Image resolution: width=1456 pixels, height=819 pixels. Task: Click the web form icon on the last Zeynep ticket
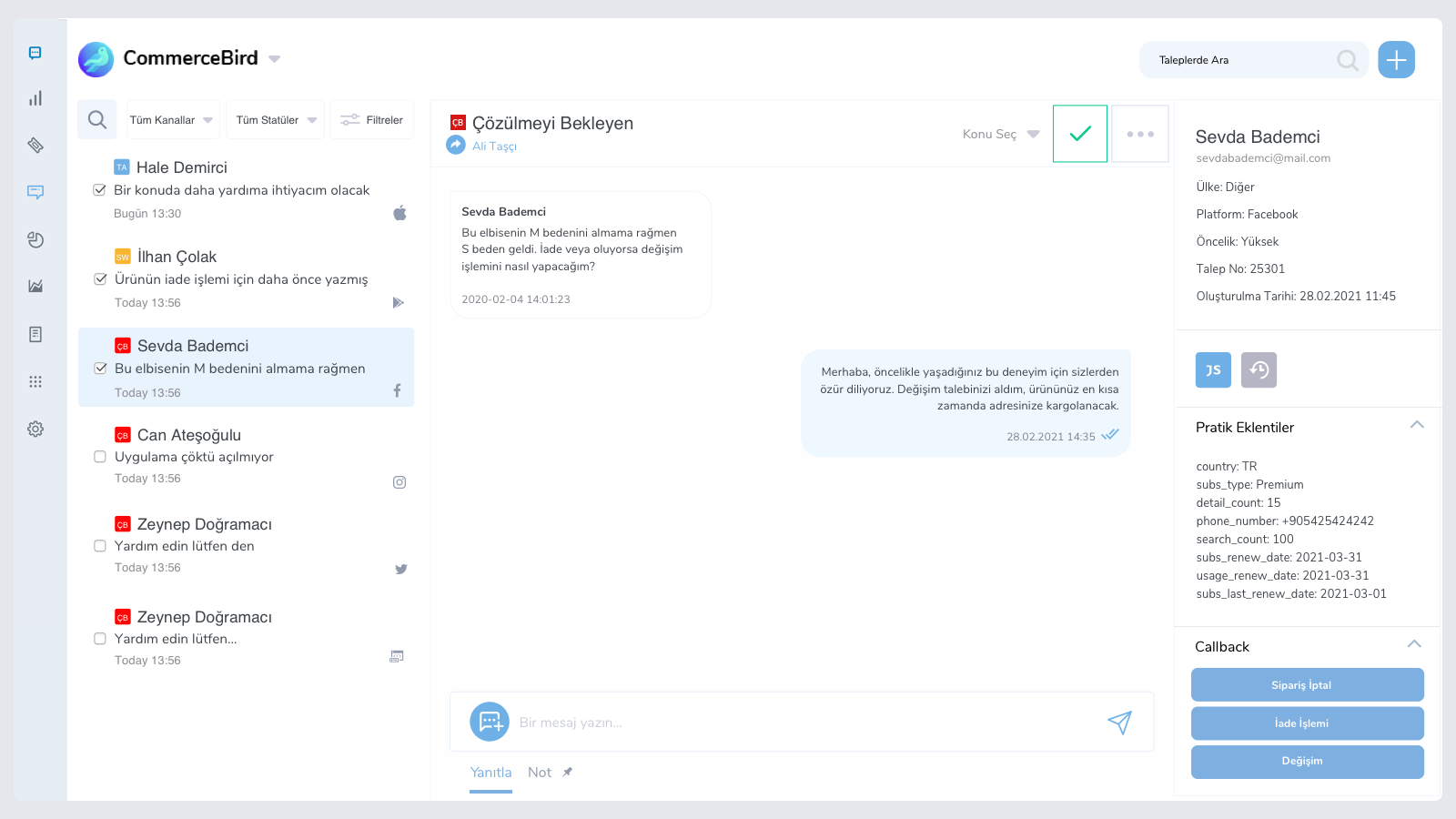point(397,656)
